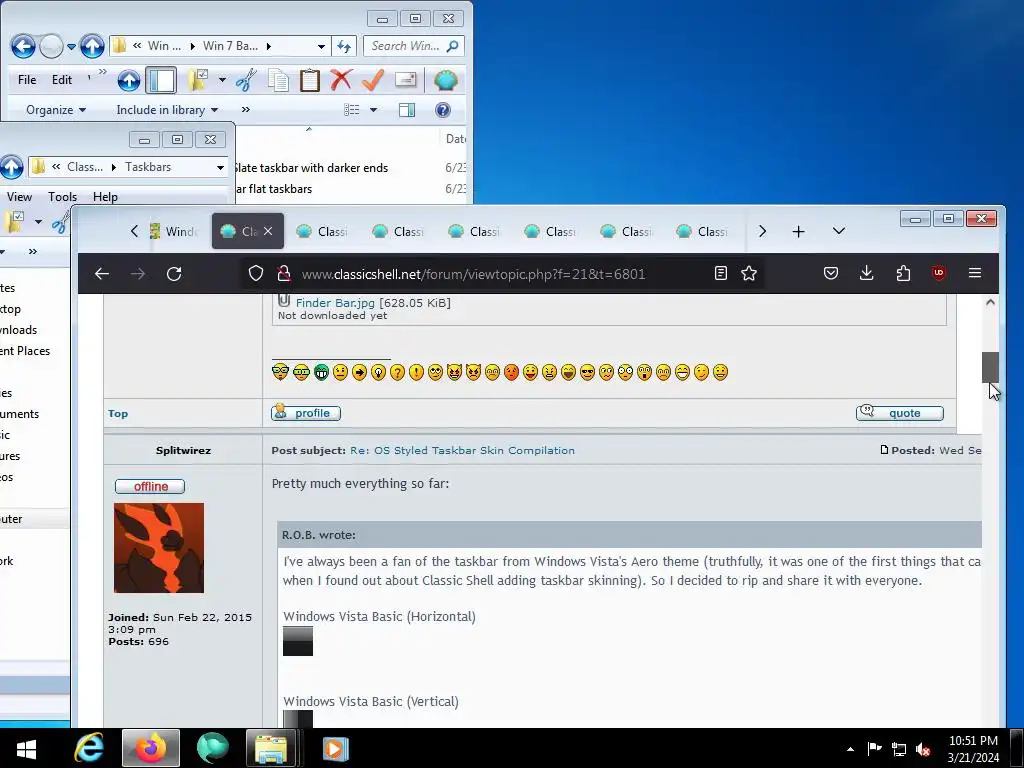The image size is (1024, 768).
Task: Click the profile button under the post
Action: (306, 413)
